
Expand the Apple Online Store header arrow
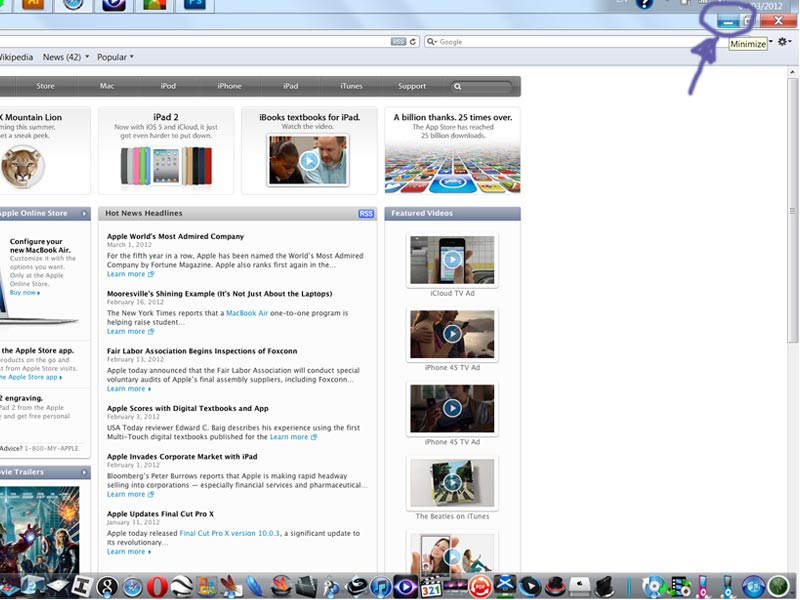coord(84,214)
